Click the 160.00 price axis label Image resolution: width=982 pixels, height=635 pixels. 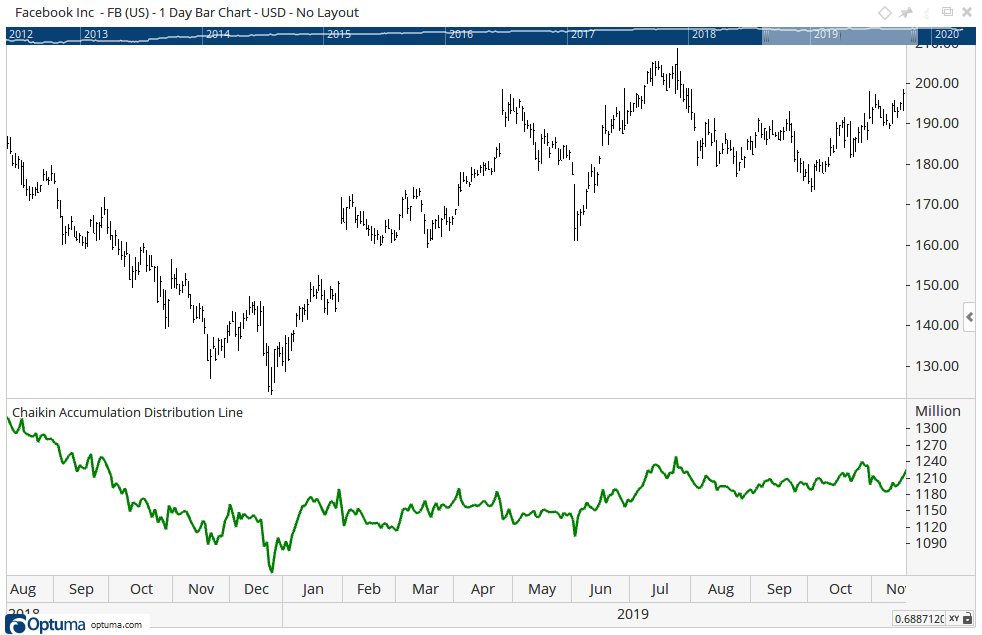click(x=937, y=245)
